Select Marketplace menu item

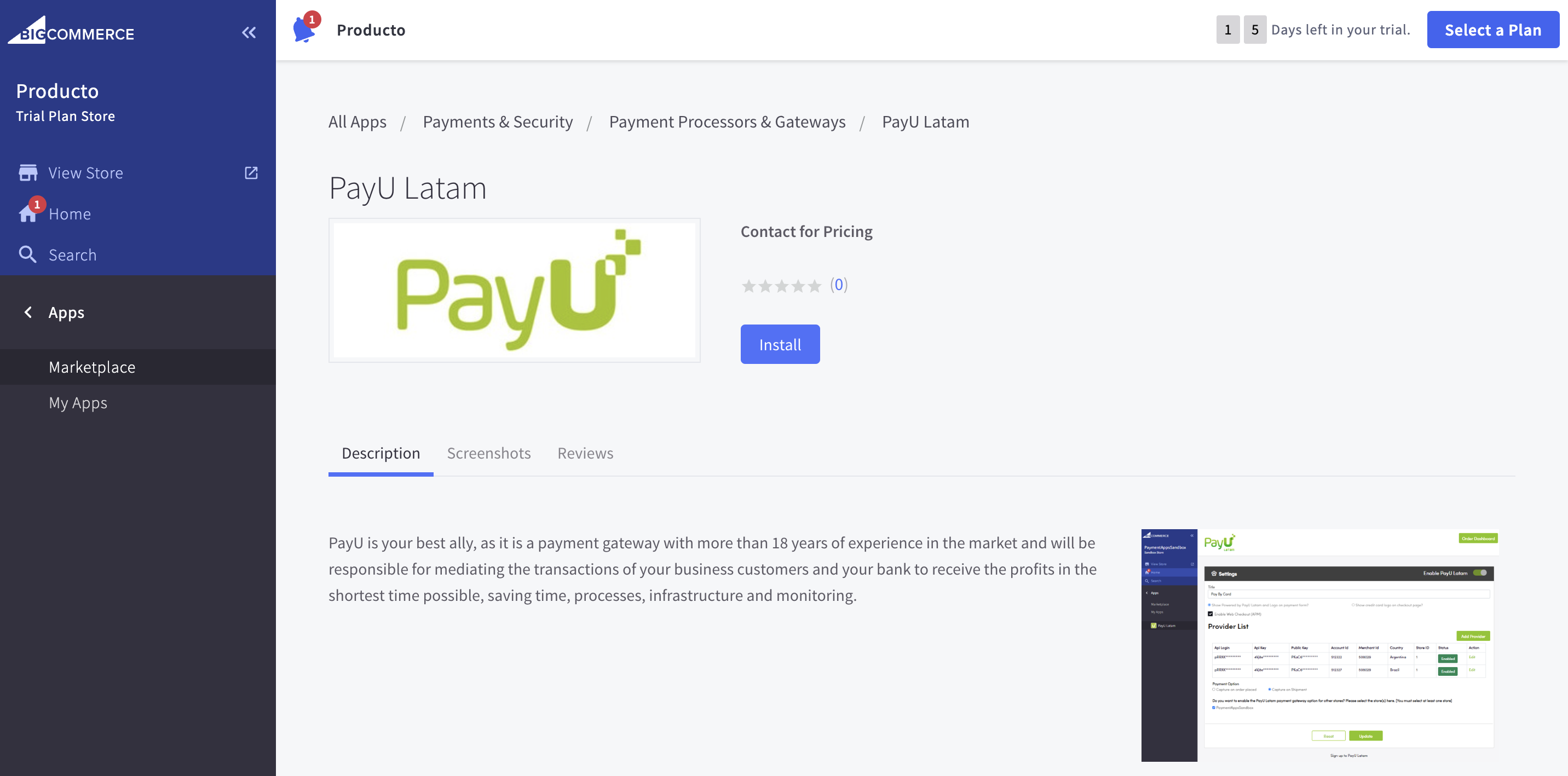tap(137, 367)
